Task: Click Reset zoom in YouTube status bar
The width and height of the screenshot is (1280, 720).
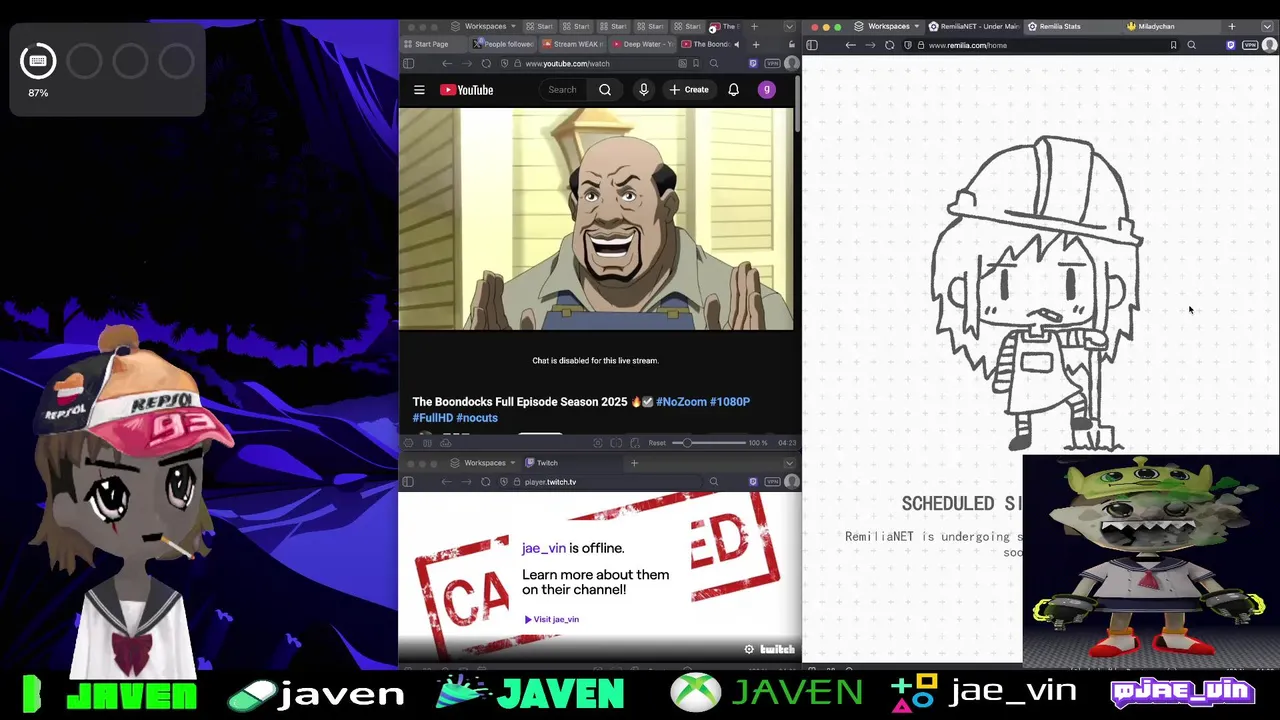Action: pyautogui.click(x=657, y=443)
